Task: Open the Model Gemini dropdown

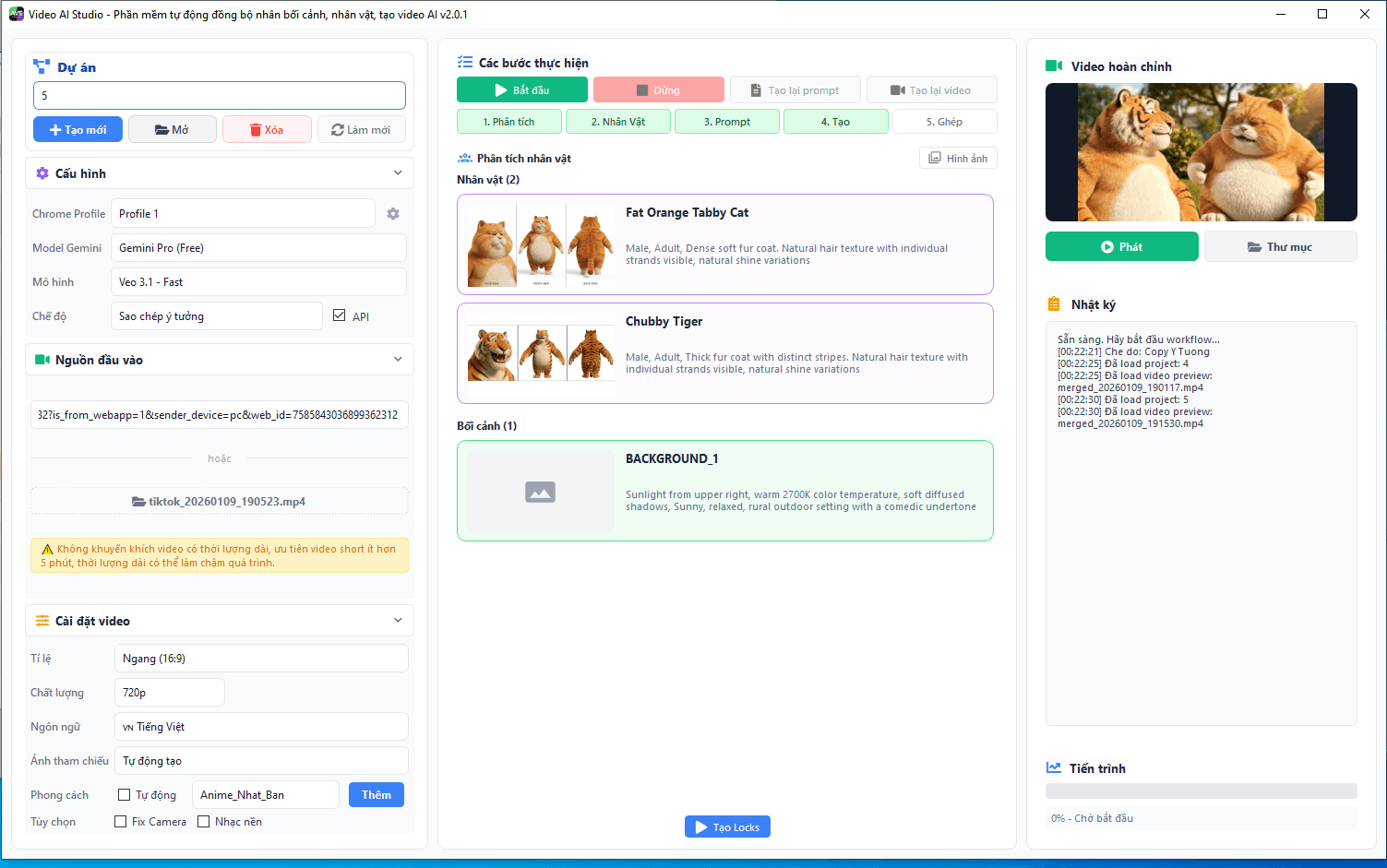Action: [258, 248]
